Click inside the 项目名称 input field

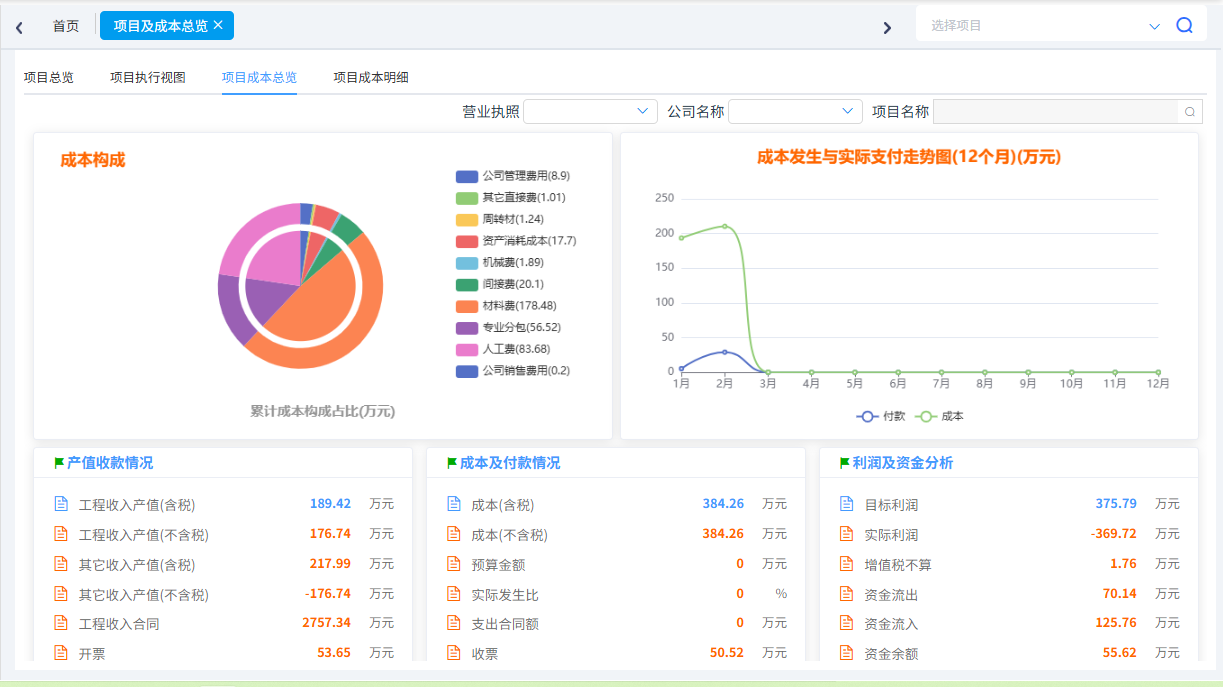click(x=1050, y=111)
